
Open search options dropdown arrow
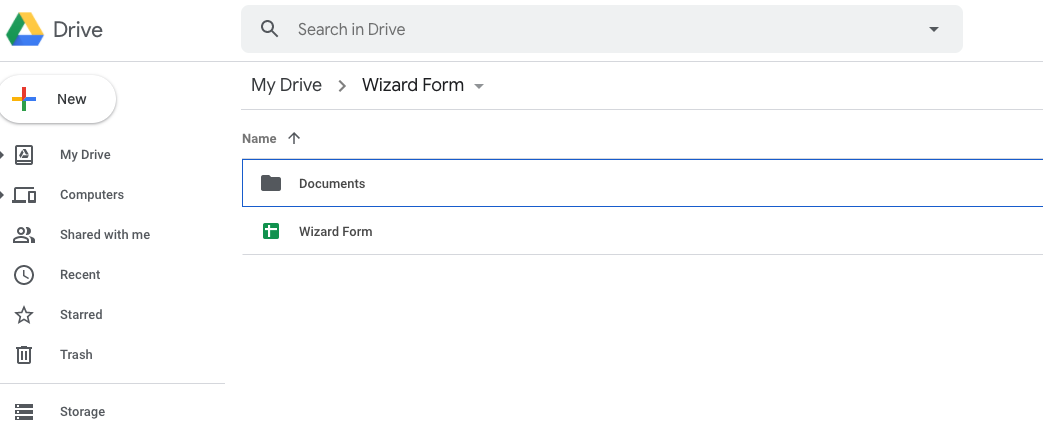point(934,29)
